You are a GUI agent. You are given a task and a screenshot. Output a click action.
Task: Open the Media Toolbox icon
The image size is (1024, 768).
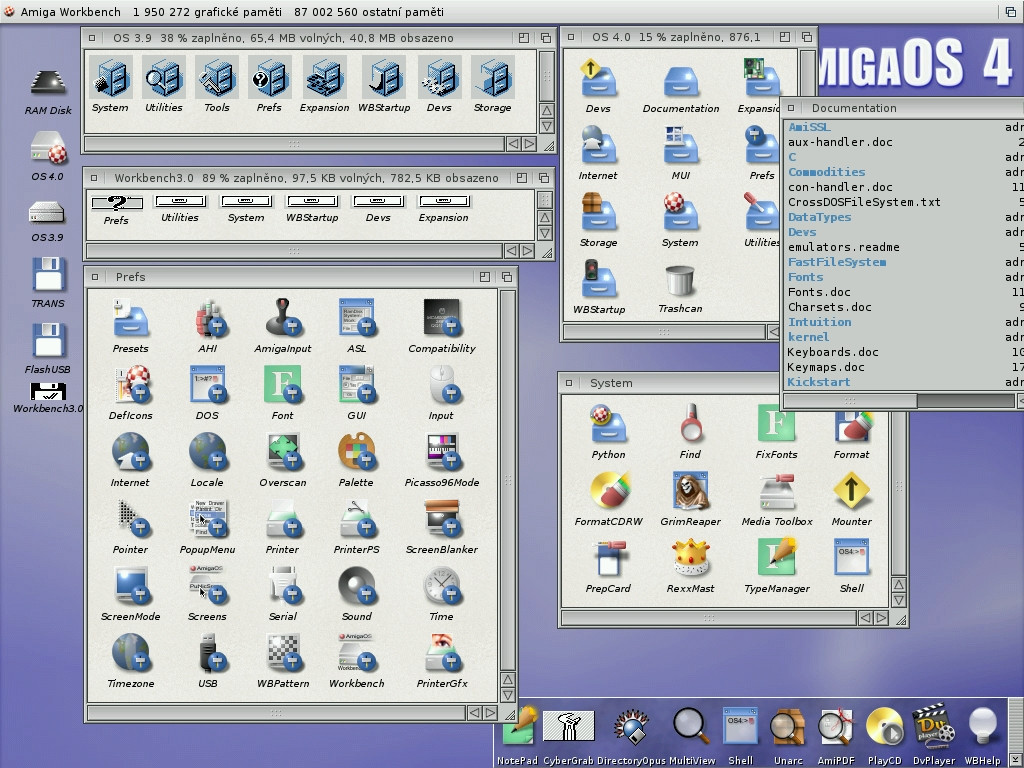777,493
